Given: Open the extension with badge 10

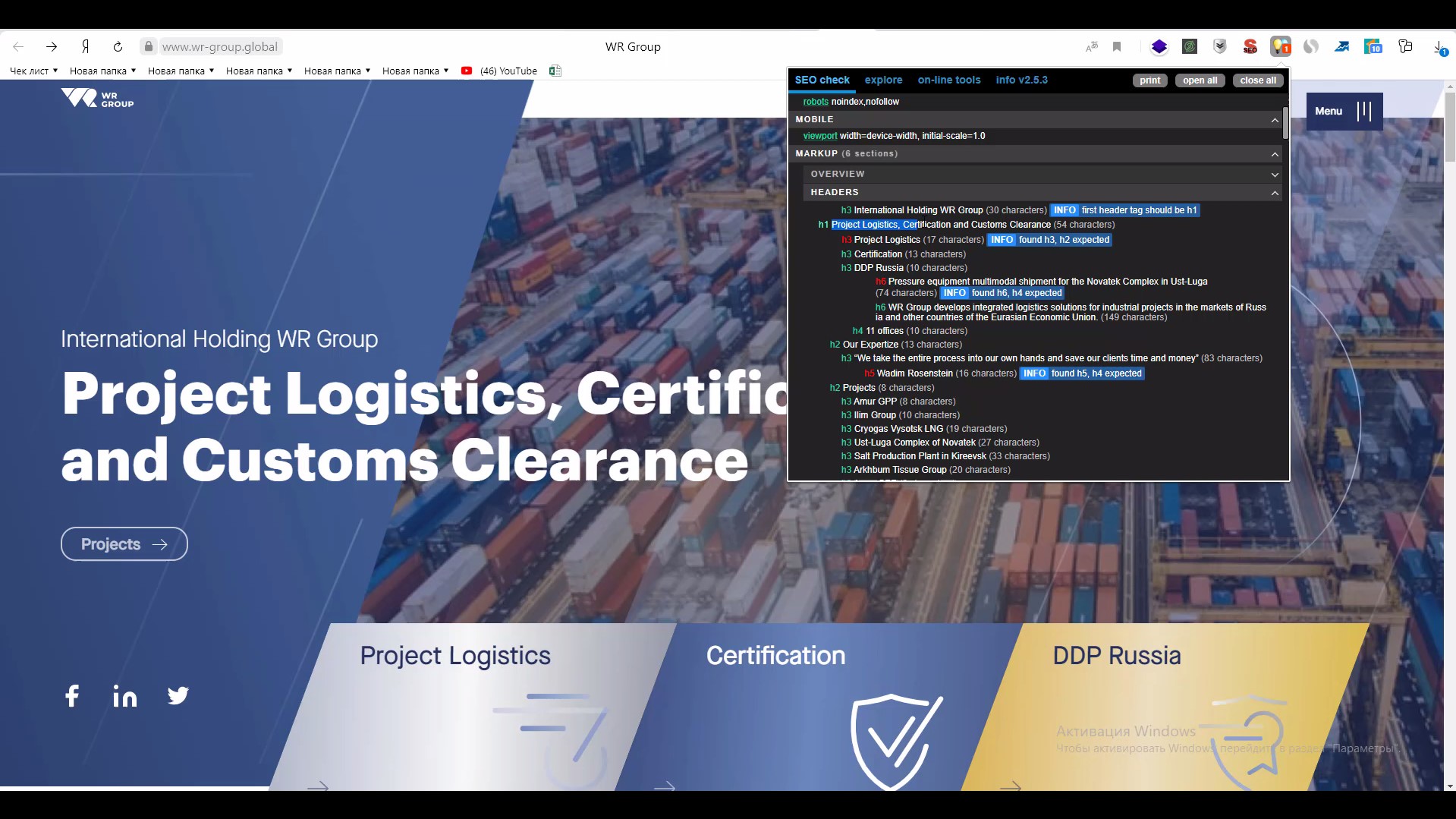Looking at the screenshot, I should tap(1373, 47).
